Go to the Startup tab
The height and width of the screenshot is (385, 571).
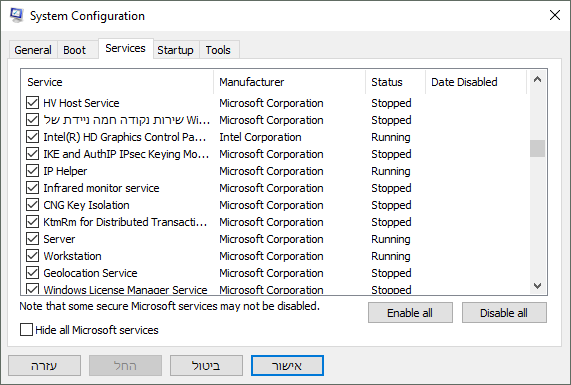175,50
